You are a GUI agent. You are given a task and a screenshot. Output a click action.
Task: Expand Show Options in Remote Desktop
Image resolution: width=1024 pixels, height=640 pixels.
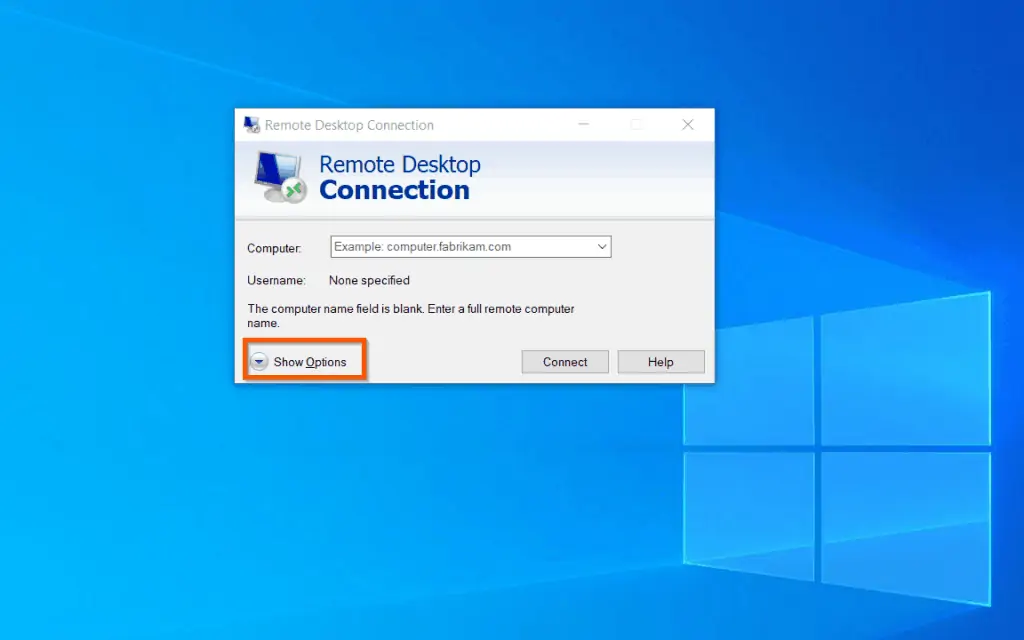[298, 362]
